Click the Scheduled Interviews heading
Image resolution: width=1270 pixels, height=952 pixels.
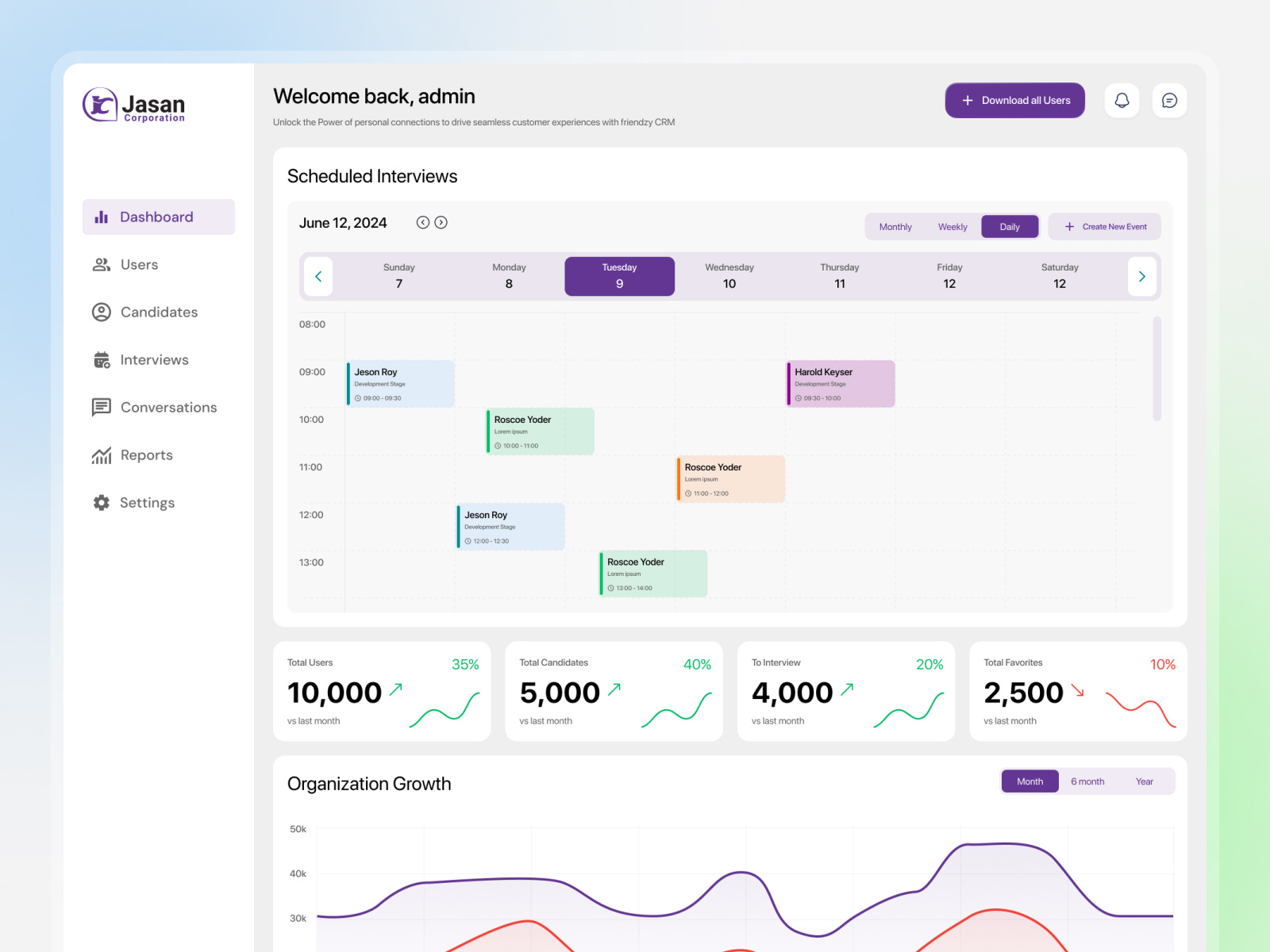pyautogui.click(x=372, y=176)
